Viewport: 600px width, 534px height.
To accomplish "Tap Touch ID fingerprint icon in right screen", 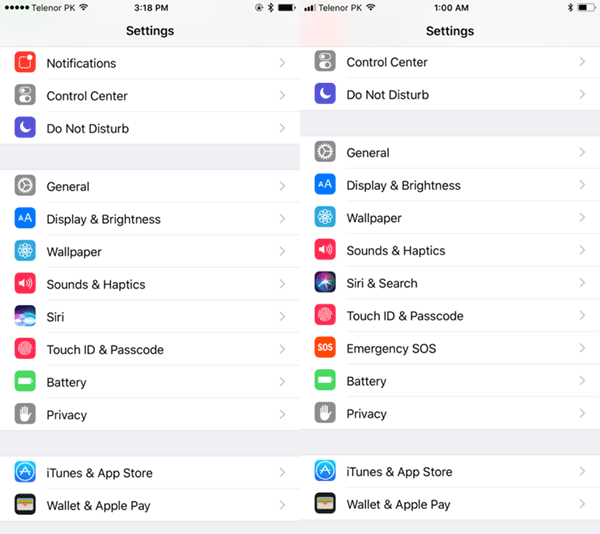I will tap(325, 315).
